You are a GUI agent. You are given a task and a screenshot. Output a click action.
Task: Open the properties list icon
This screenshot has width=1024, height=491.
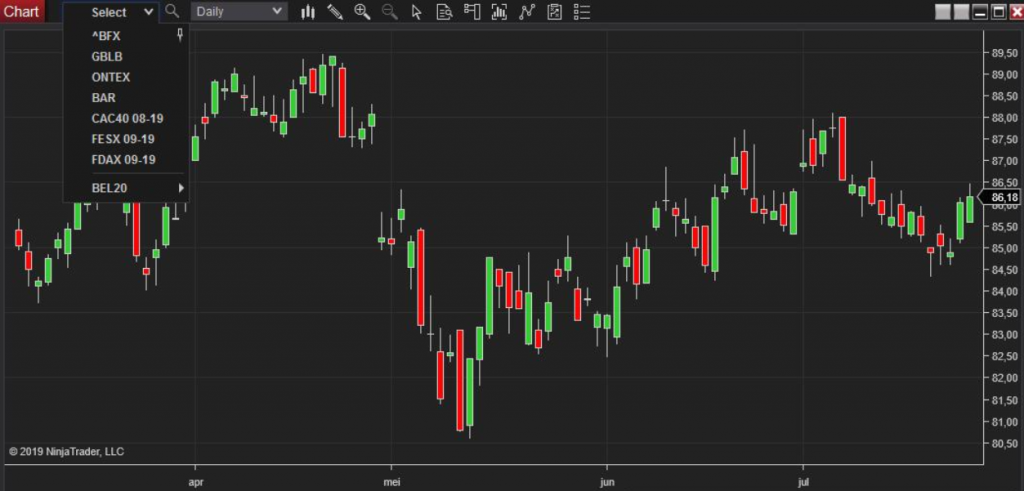581,12
